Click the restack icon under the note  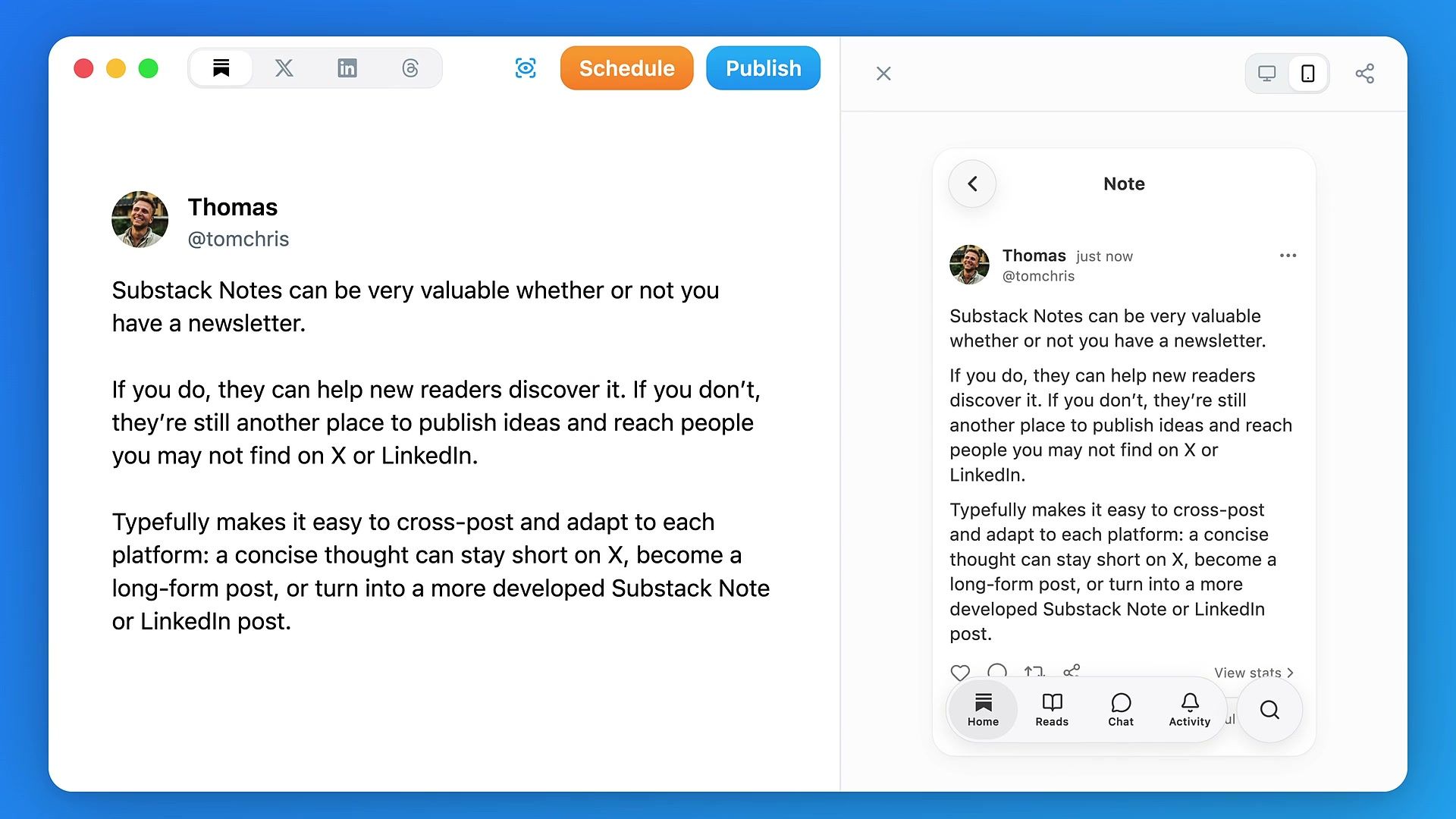1034,671
